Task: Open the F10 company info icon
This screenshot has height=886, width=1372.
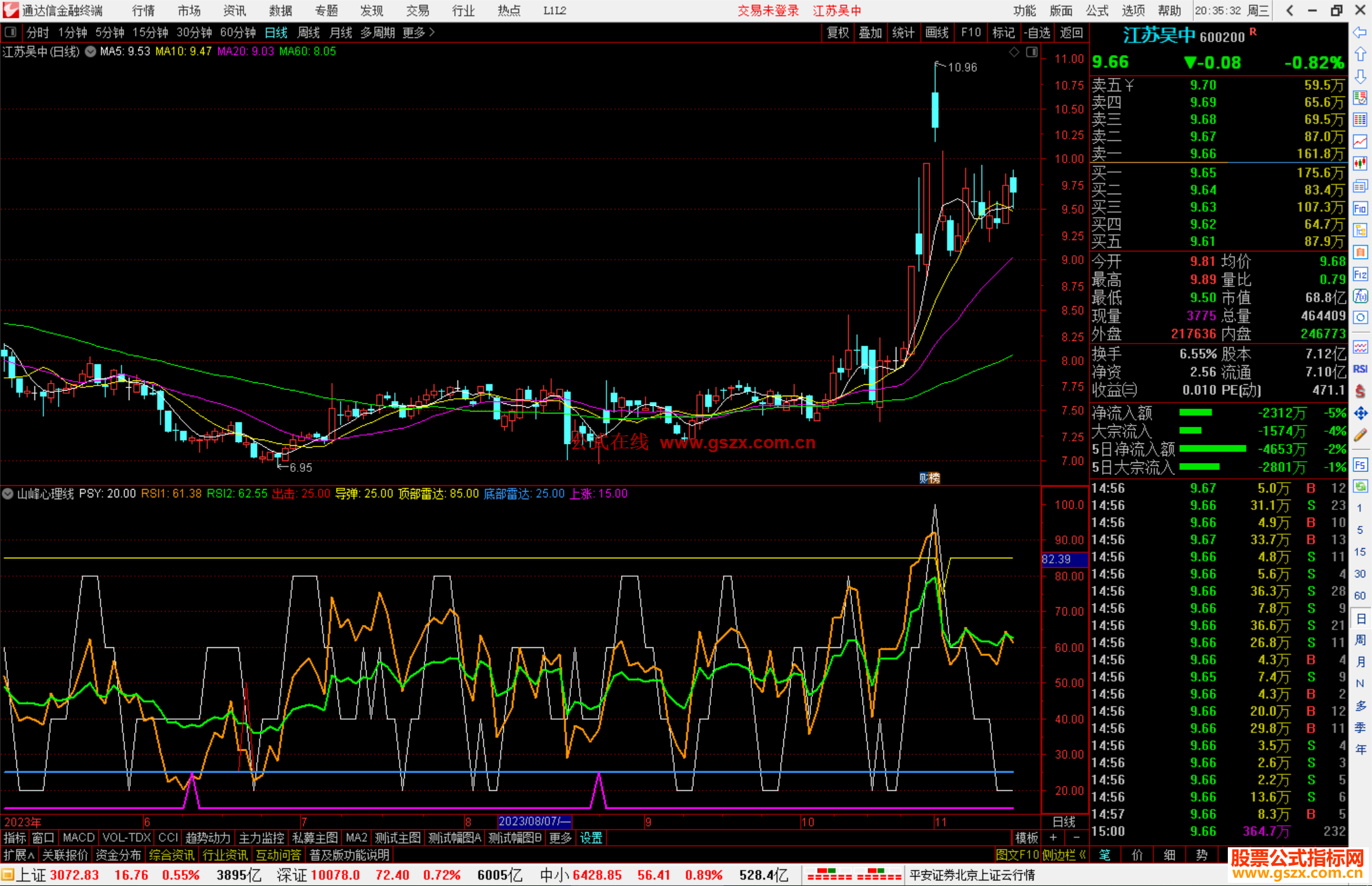Action: pyautogui.click(x=1360, y=209)
